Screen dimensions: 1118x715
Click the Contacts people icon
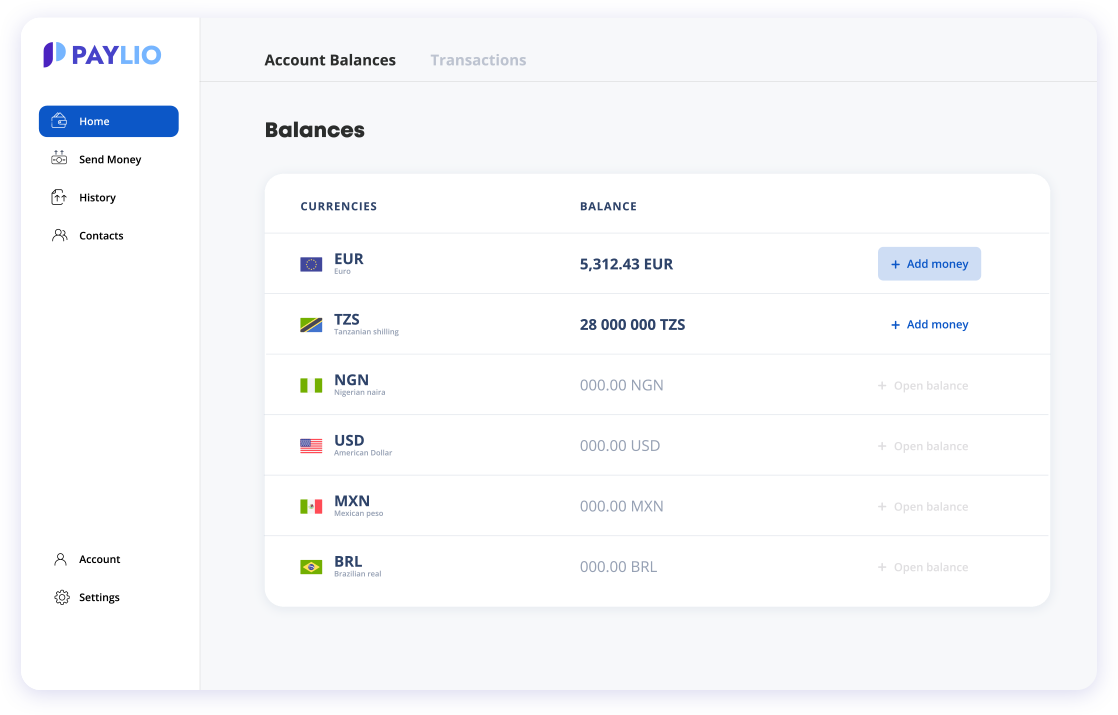click(60, 236)
